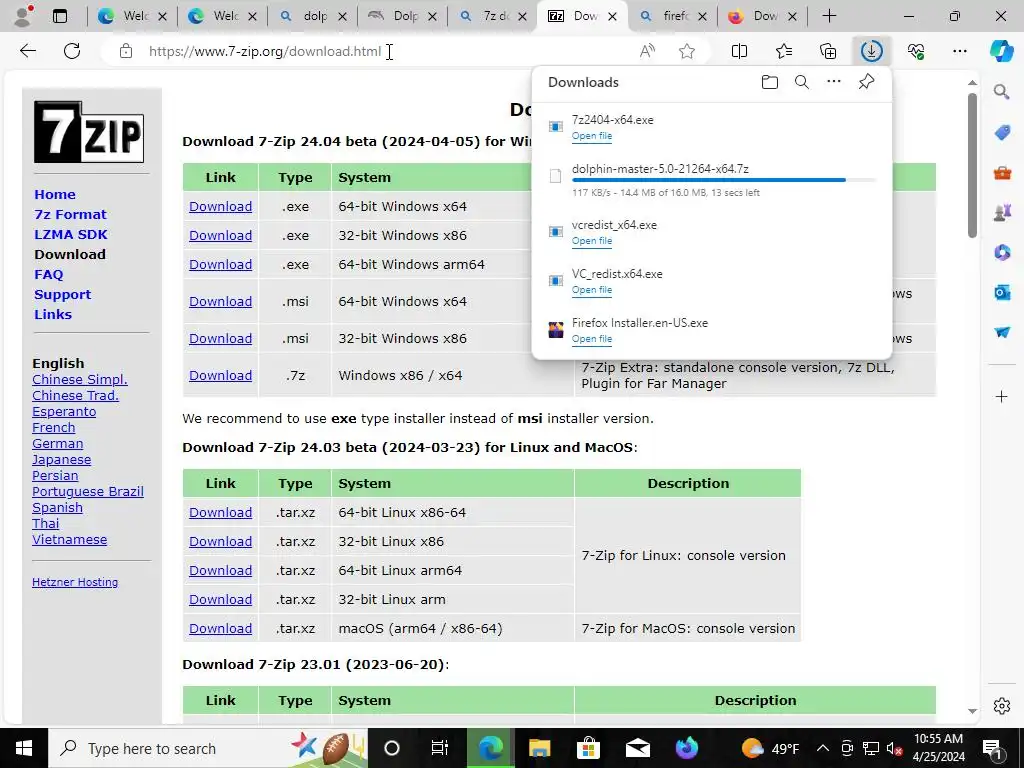Open sidebar Outlook icon
Image resolution: width=1024 pixels, height=768 pixels.
click(x=1002, y=292)
